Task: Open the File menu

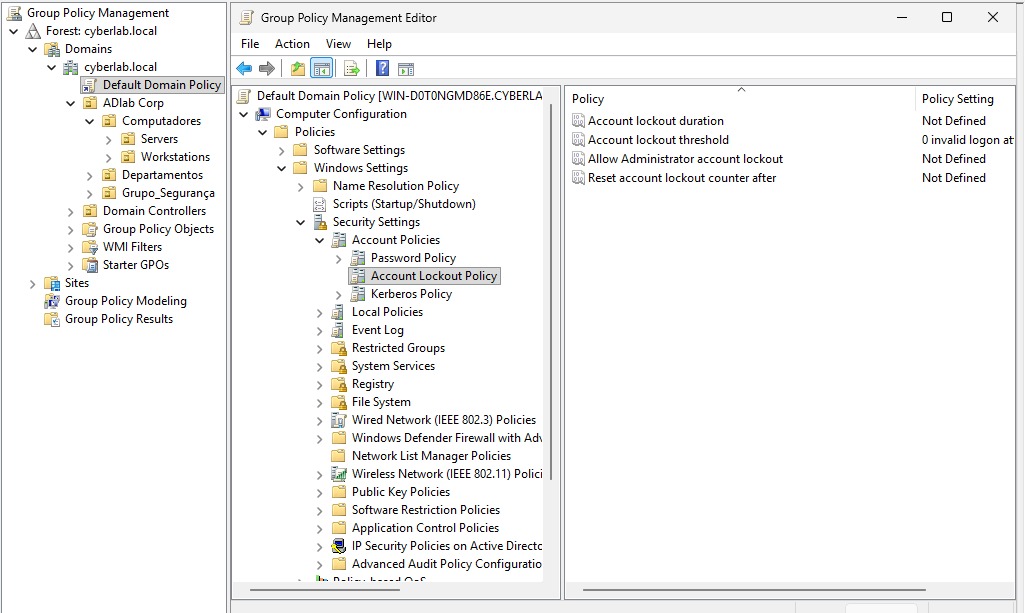Action: pos(250,44)
